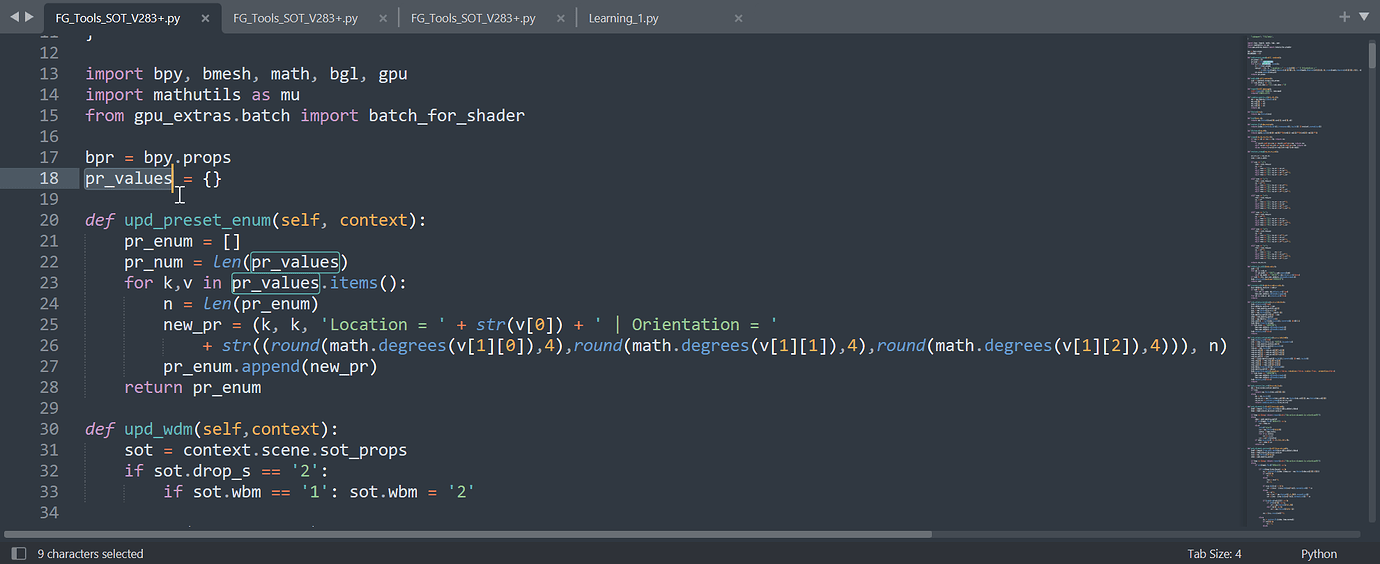Image resolution: width=1380 pixels, height=564 pixels.
Task: Click inside the code minimap
Action: point(1305,280)
